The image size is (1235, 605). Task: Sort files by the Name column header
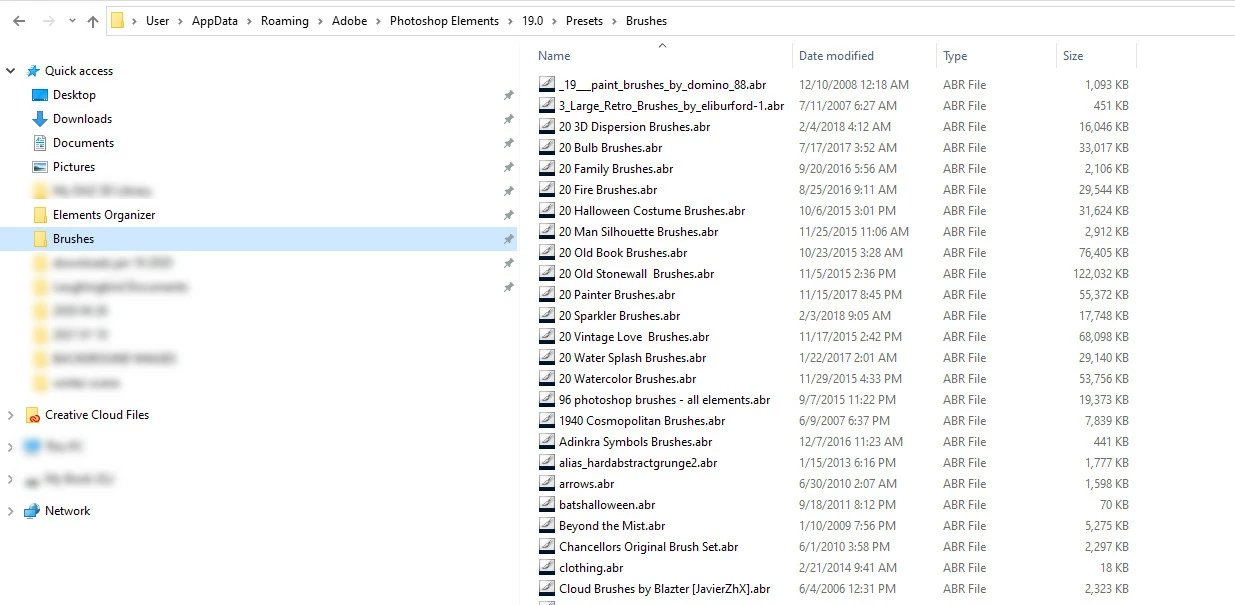point(554,56)
